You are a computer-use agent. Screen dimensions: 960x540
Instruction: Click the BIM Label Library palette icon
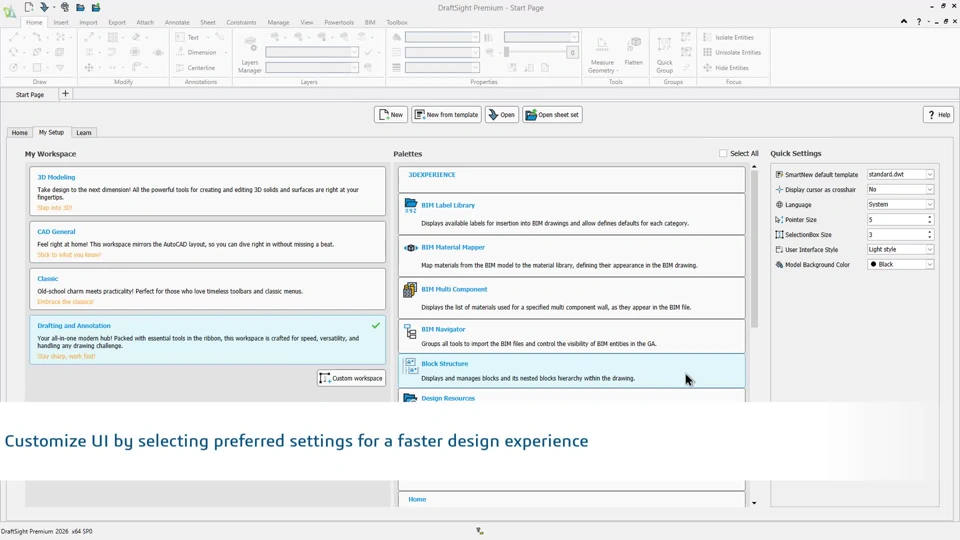point(410,206)
